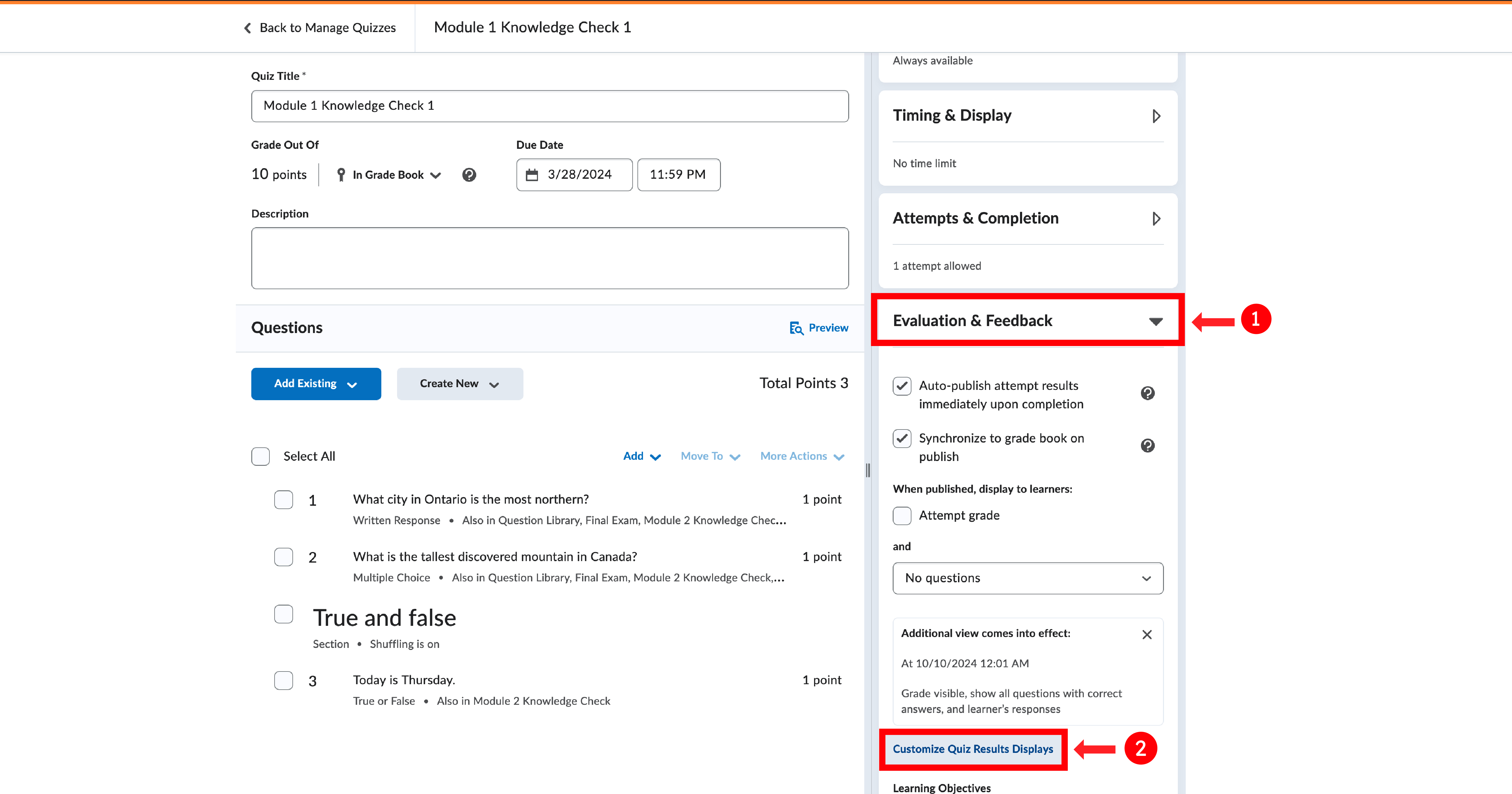Click the Grade Out Of help icon
This screenshot has width=1512, height=794.
[x=469, y=175]
